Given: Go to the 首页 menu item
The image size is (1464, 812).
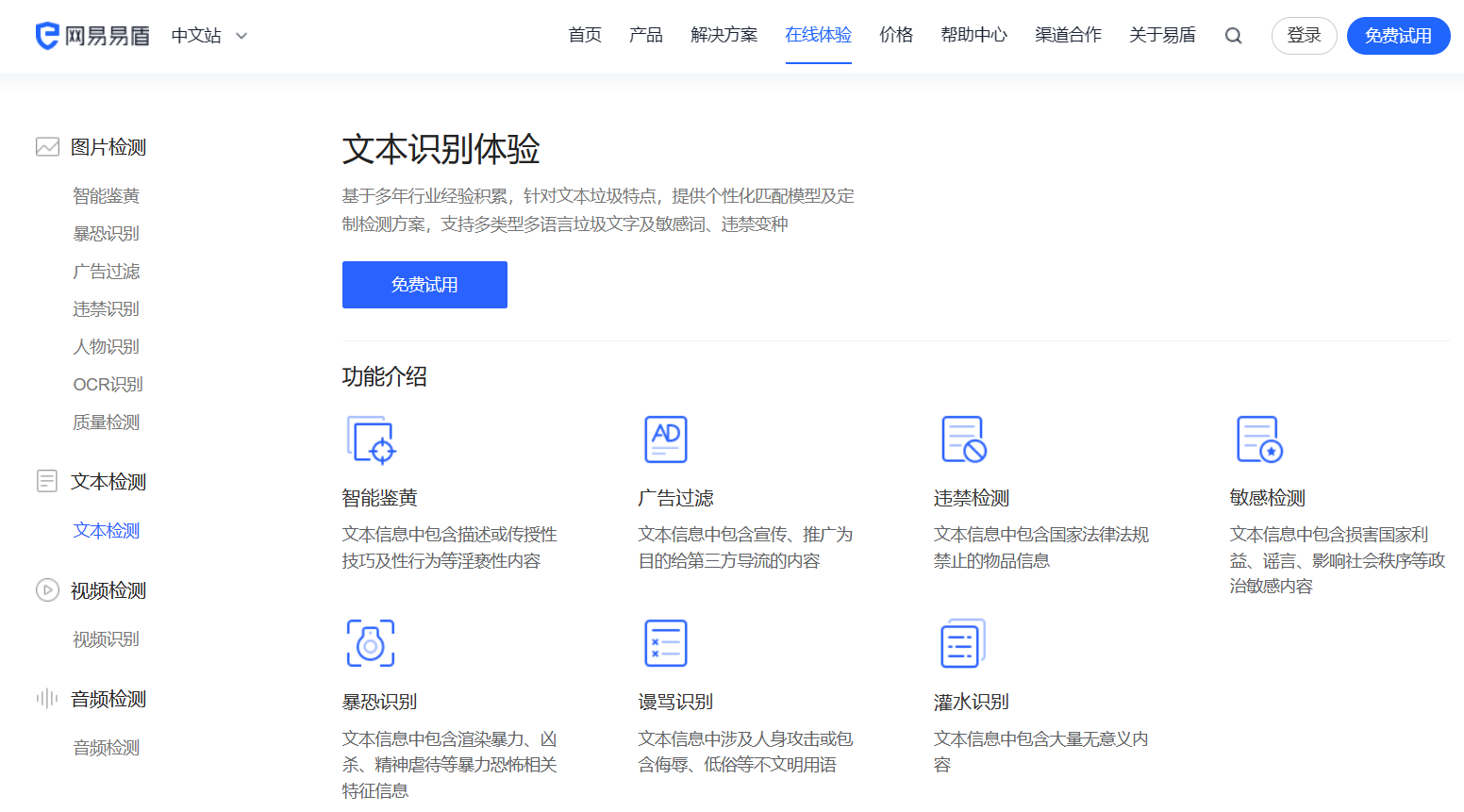Looking at the screenshot, I should (x=584, y=35).
